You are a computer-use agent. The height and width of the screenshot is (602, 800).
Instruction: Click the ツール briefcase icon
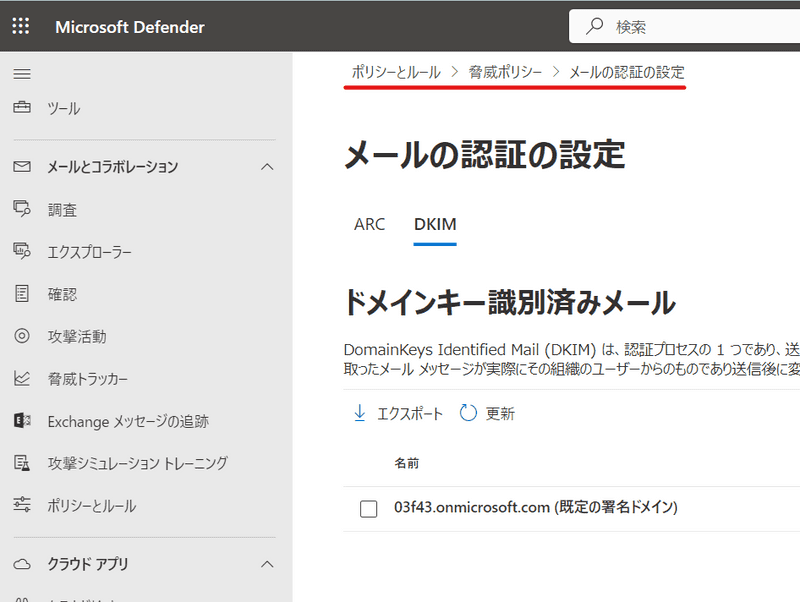[22, 108]
